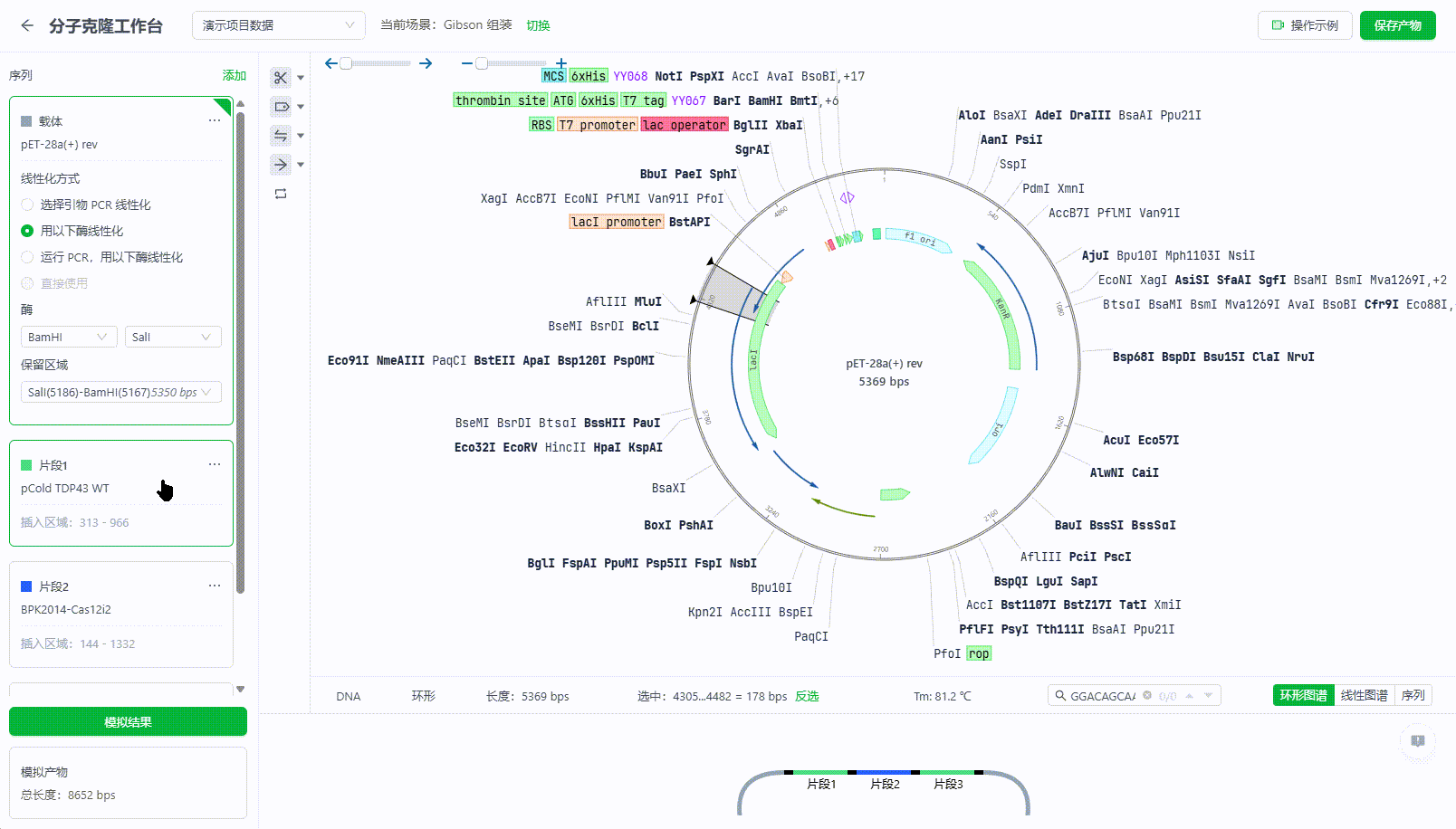This screenshot has height=829, width=1456.
Task: Click the 保存产物 button
Action: 1397,25
